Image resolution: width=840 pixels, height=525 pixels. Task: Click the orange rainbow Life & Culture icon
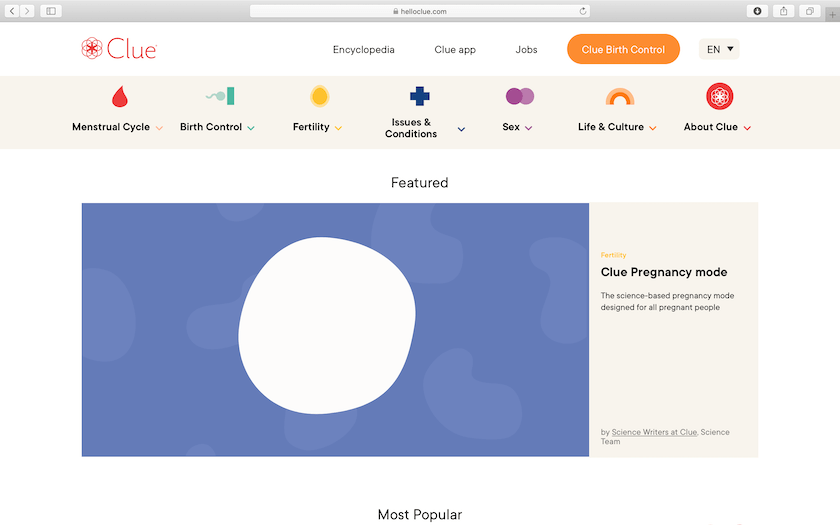tap(620, 96)
